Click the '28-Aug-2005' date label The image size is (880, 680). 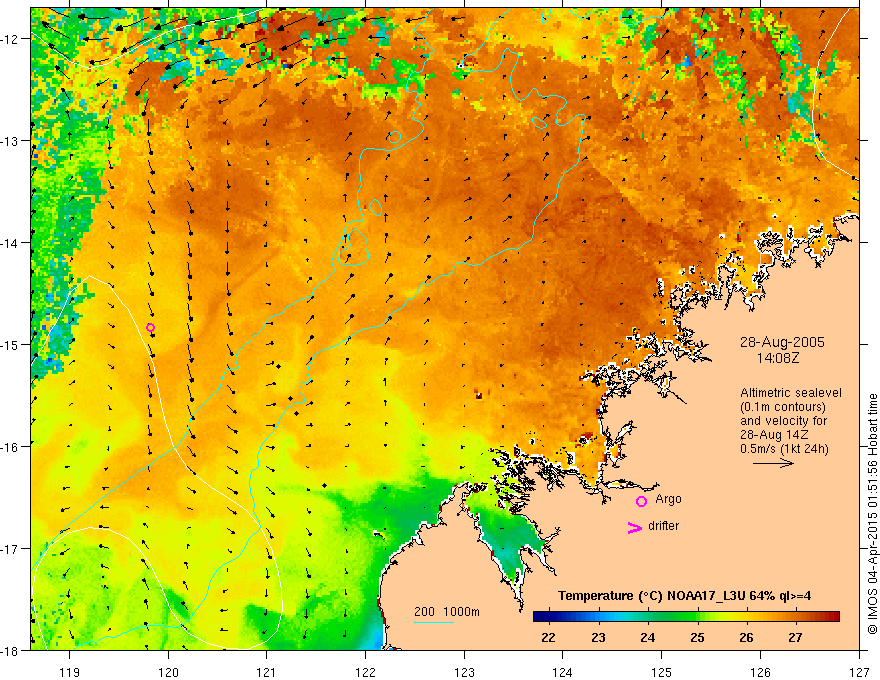(x=782, y=342)
